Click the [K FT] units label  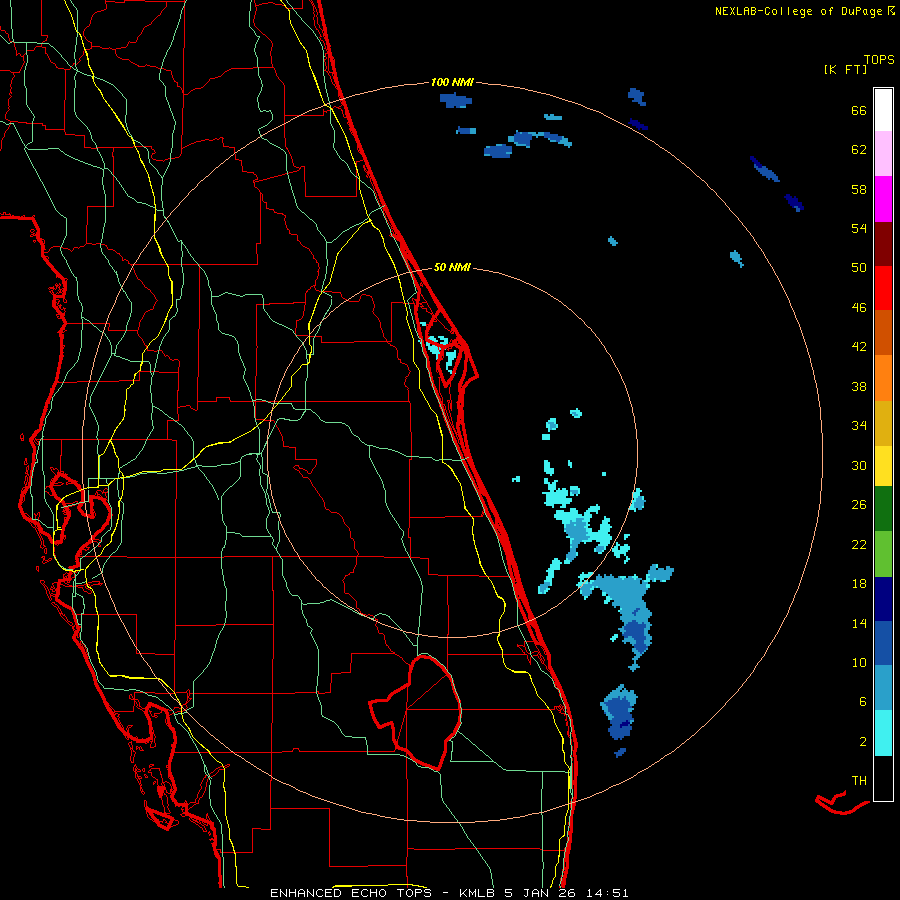tap(845, 70)
